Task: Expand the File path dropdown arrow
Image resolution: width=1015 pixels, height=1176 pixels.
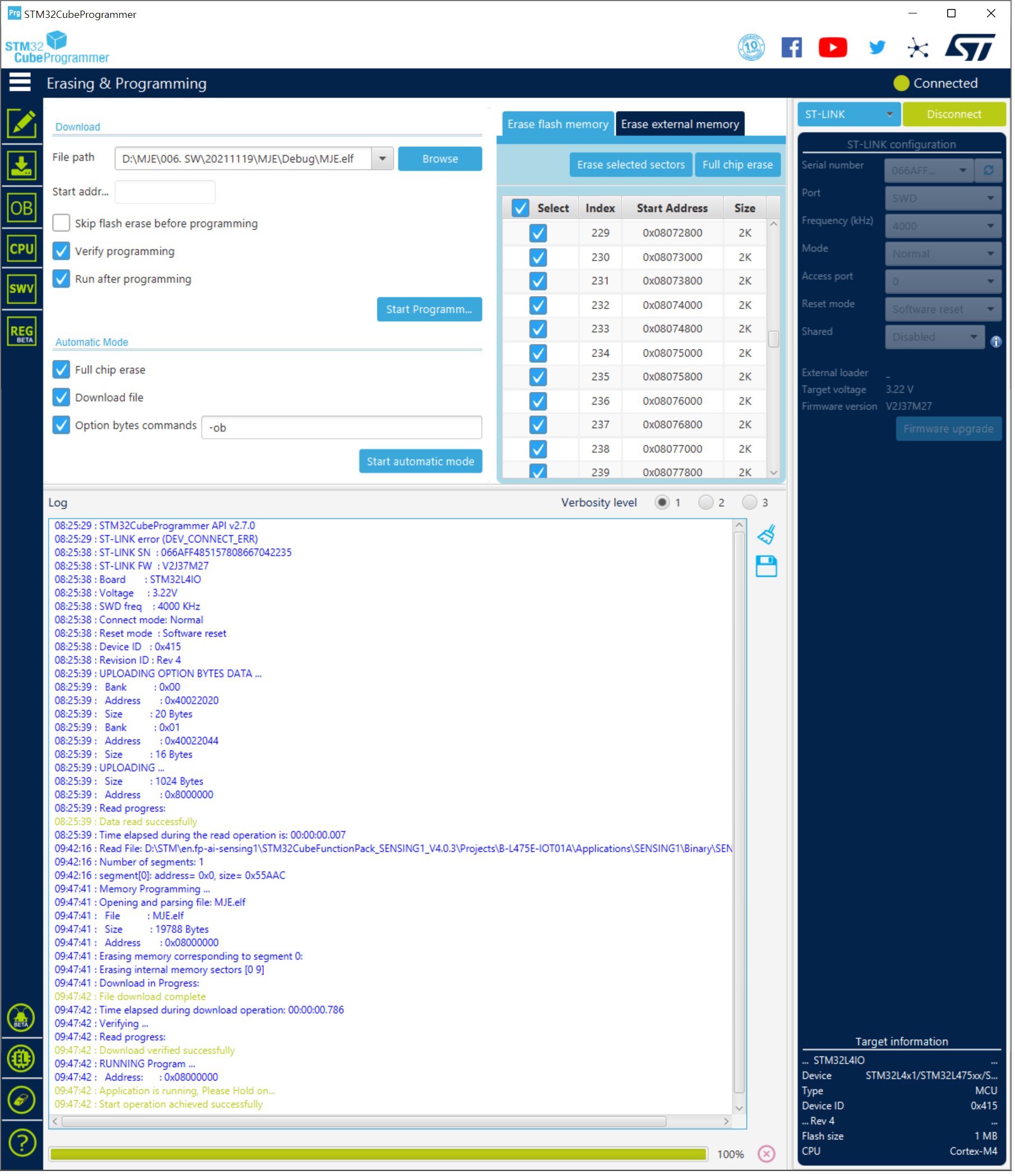Action: (x=384, y=160)
